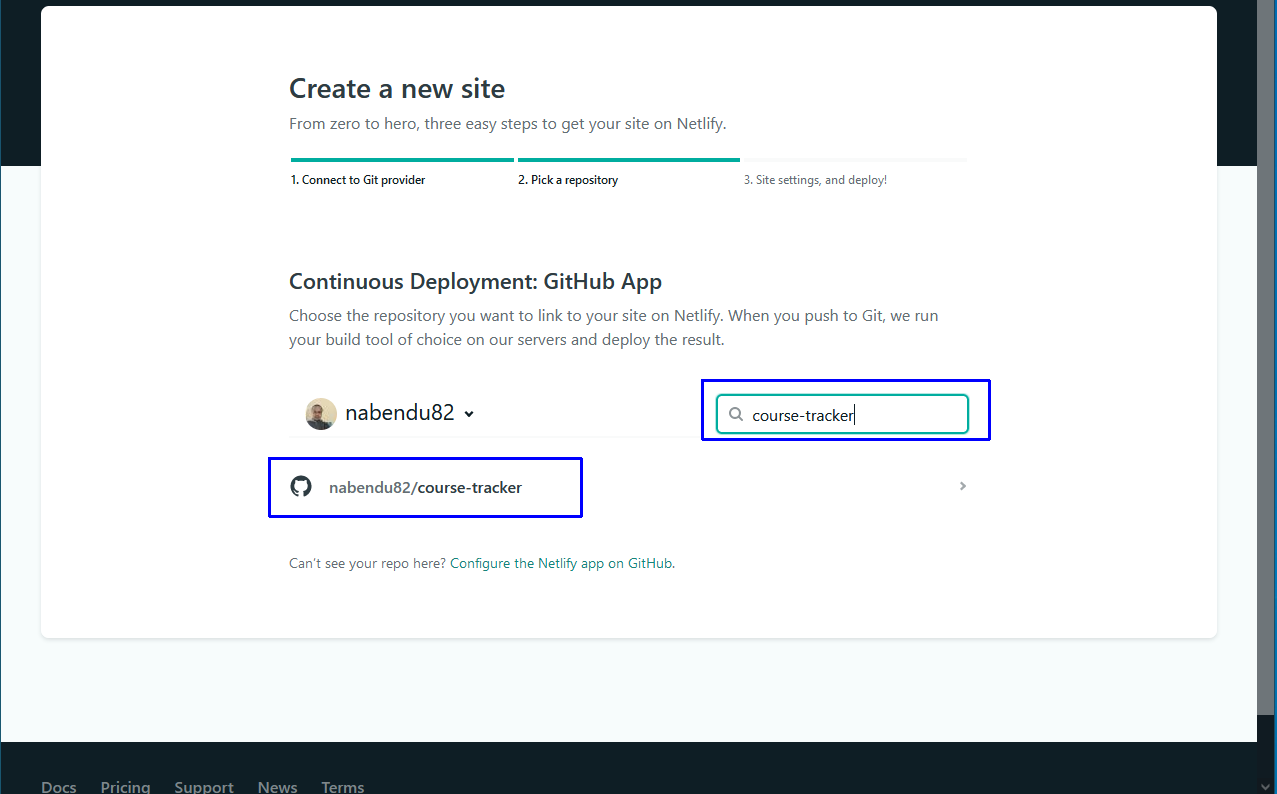Select the nabendu82/course-tracker repository
The height and width of the screenshot is (794, 1277).
tap(628, 487)
